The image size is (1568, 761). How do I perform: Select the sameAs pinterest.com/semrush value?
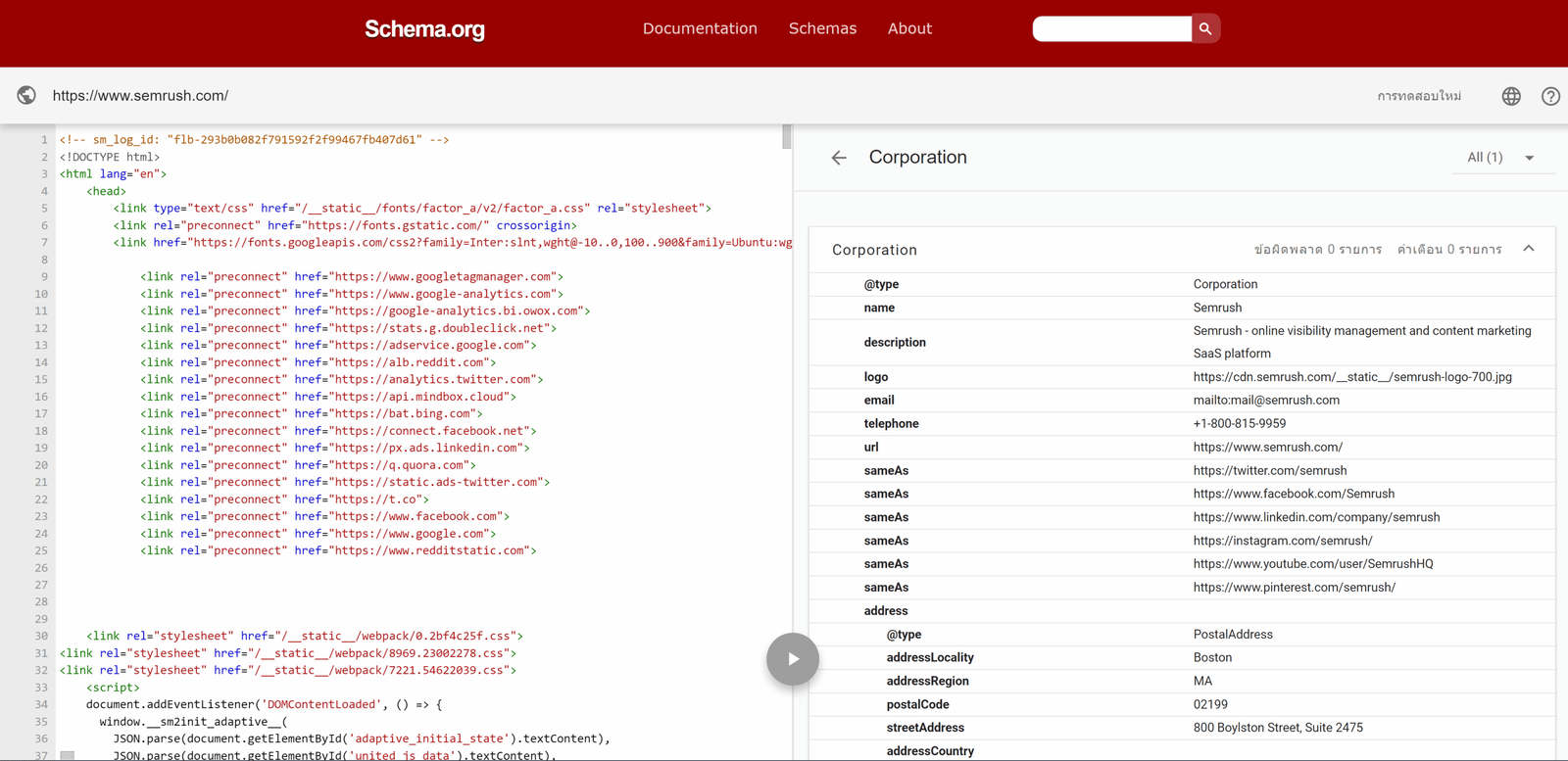pos(1295,588)
